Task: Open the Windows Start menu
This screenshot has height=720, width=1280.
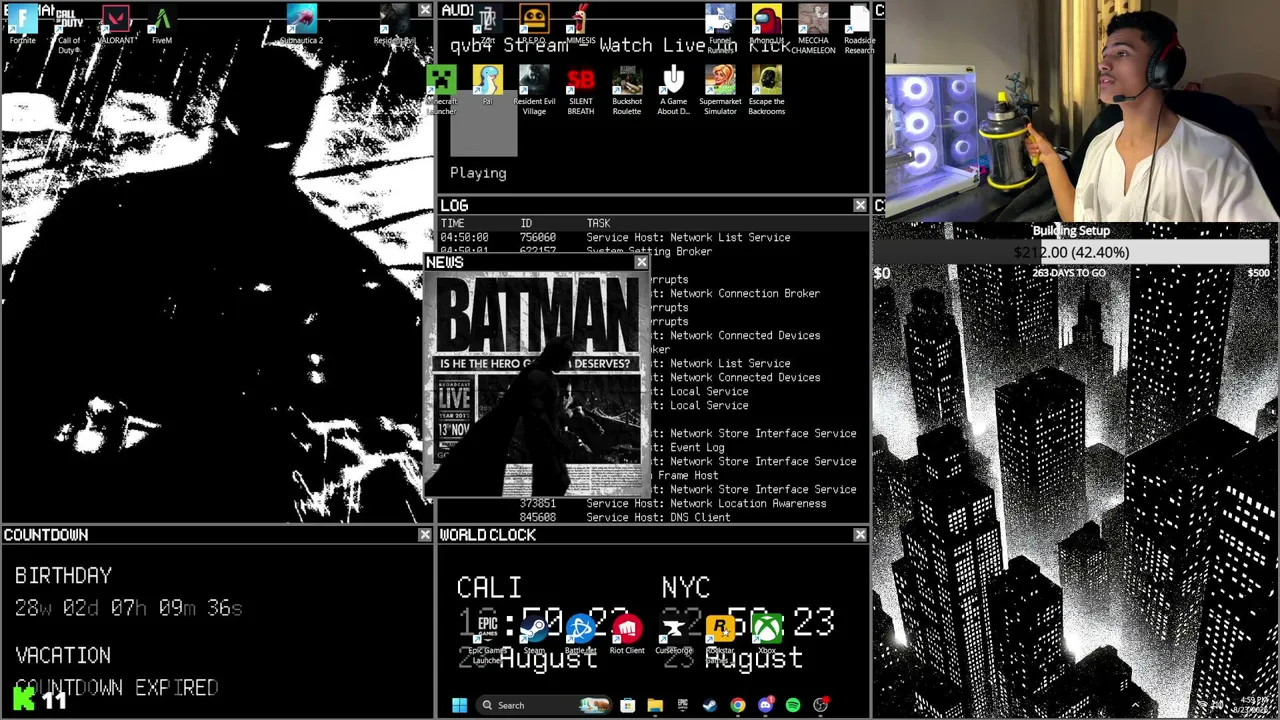Action: click(x=459, y=705)
